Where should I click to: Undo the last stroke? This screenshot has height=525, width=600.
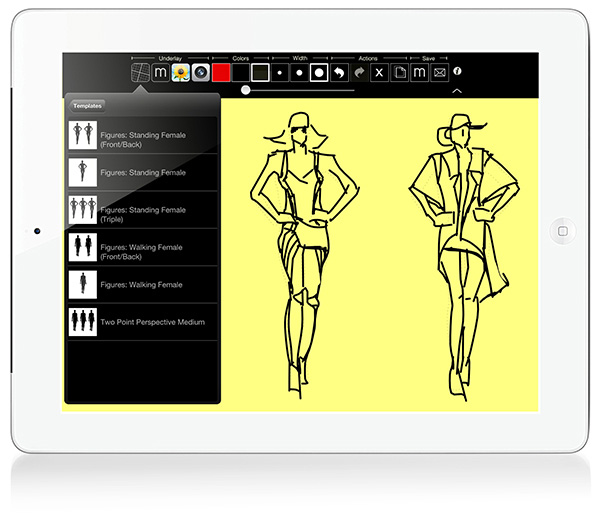[339, 73]
